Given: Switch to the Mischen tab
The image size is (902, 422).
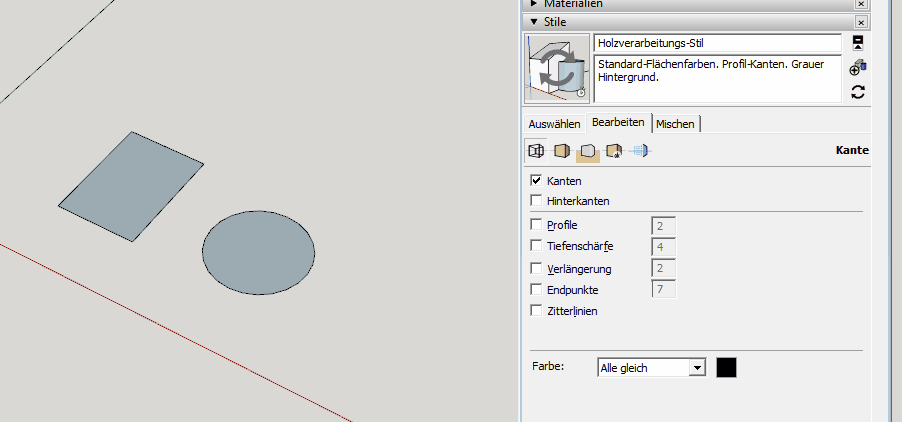Looking at the screenshot, I should (676, 124).
